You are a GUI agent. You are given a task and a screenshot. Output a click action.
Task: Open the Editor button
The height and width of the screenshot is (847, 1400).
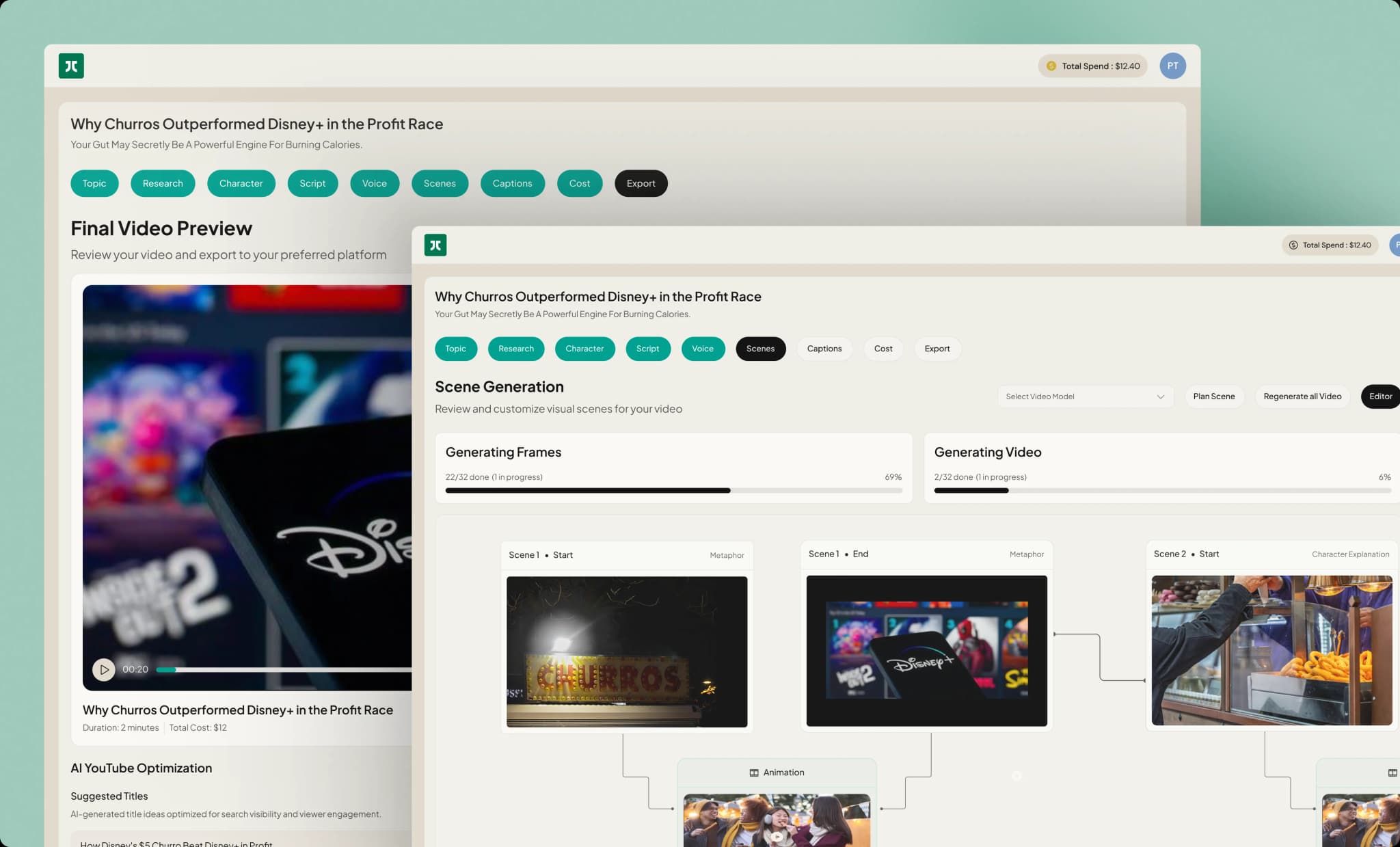1379,396
